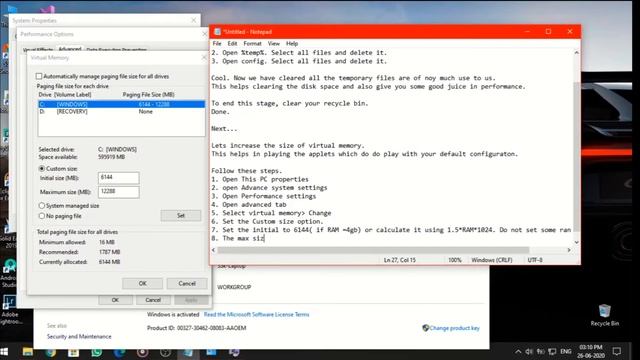Close the Performance Options window
Viewport: 640px width, 360px height.
pyautogui.click(x=204, y=34)
